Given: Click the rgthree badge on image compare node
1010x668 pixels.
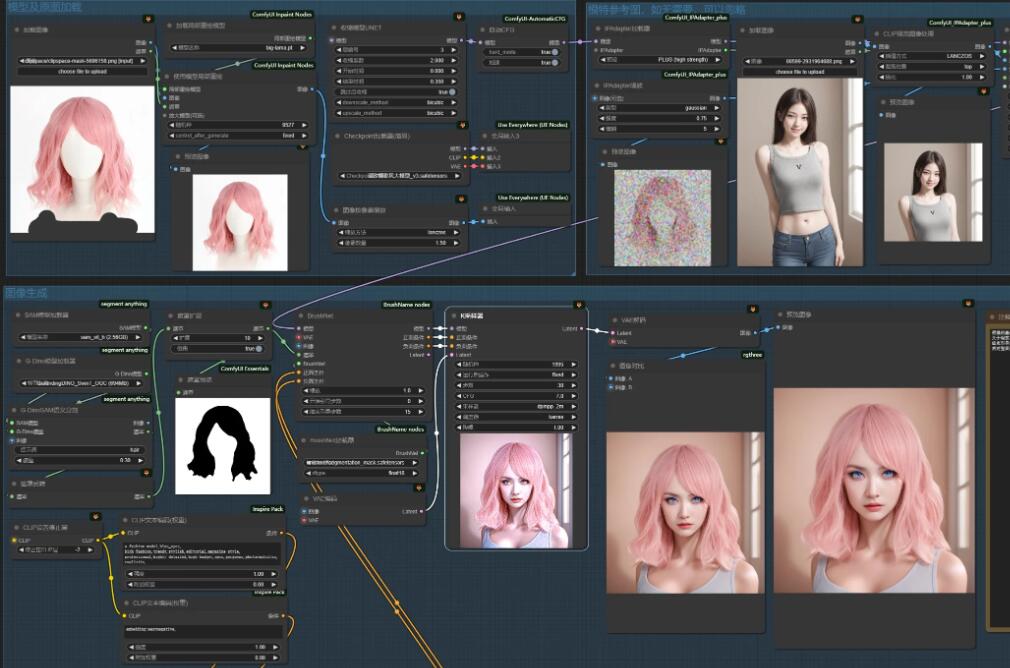Looking at the screenshot, I should coord(752,355).
